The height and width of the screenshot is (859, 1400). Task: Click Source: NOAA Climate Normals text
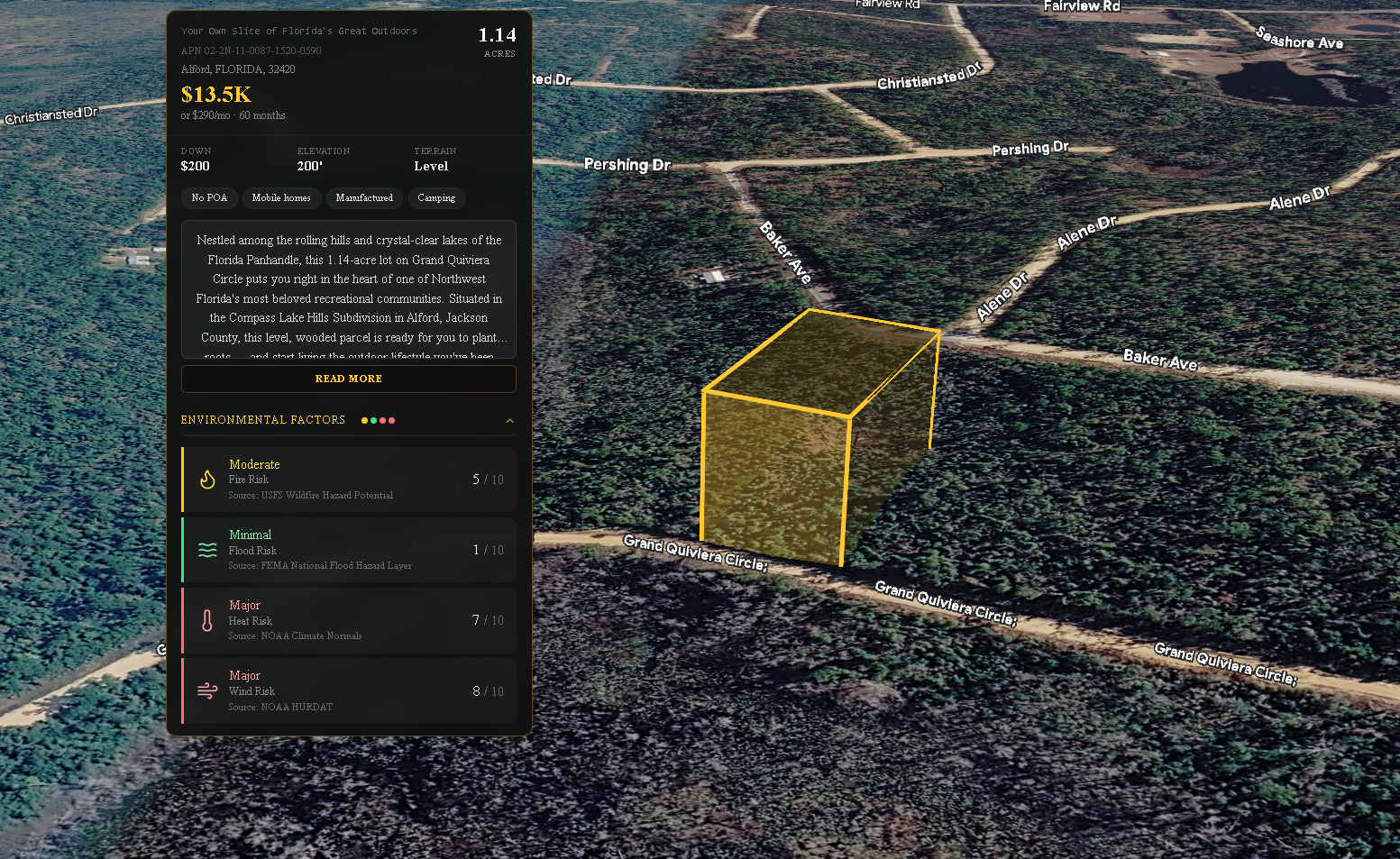pyautogui.click(x=295, y=636)
